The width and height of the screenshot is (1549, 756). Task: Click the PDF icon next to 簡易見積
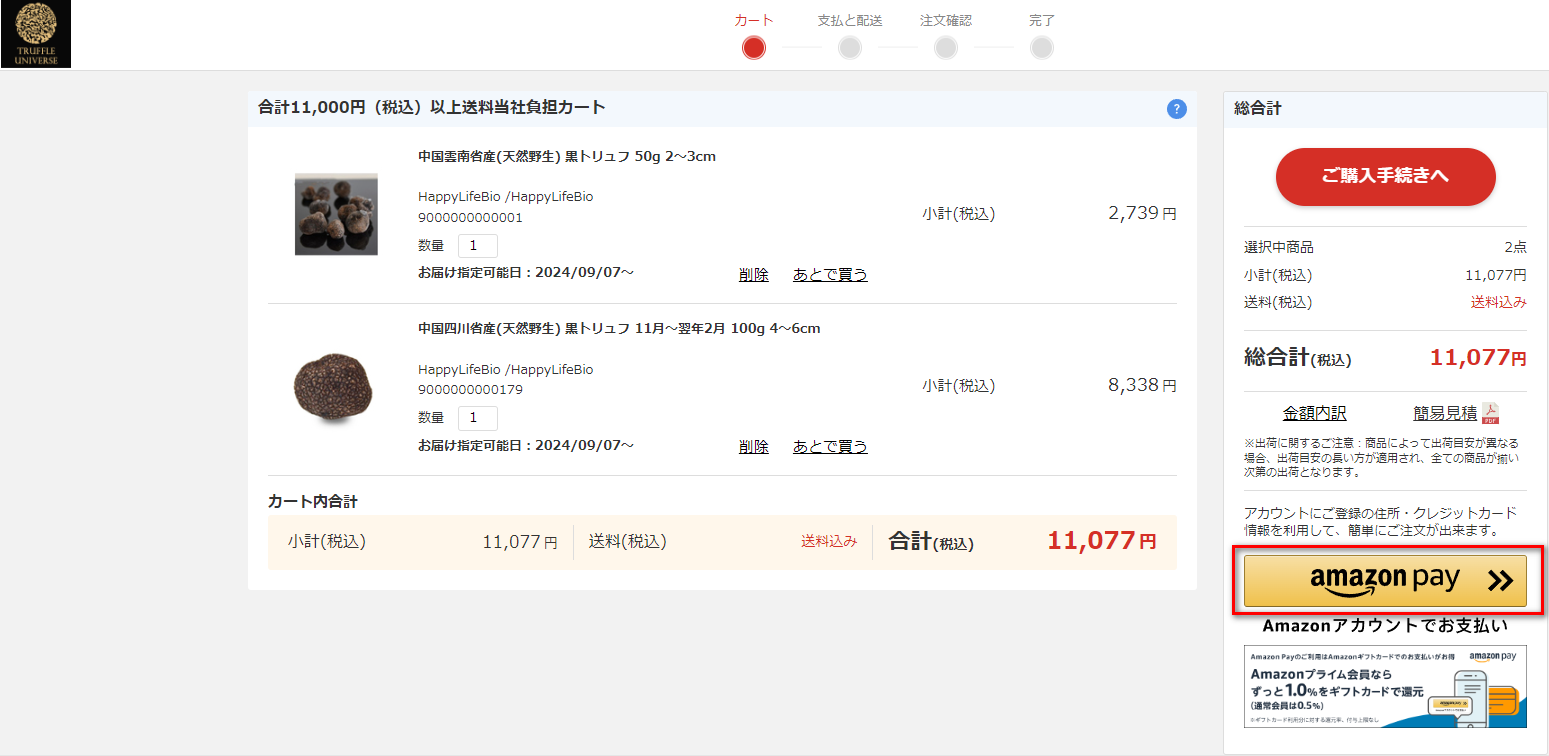coord(1490,413)
